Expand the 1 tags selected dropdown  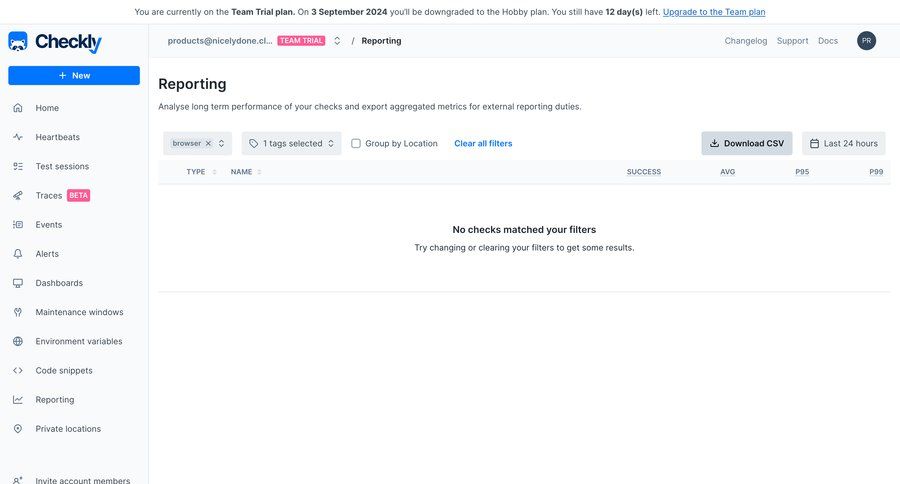[x=294, y=144]
